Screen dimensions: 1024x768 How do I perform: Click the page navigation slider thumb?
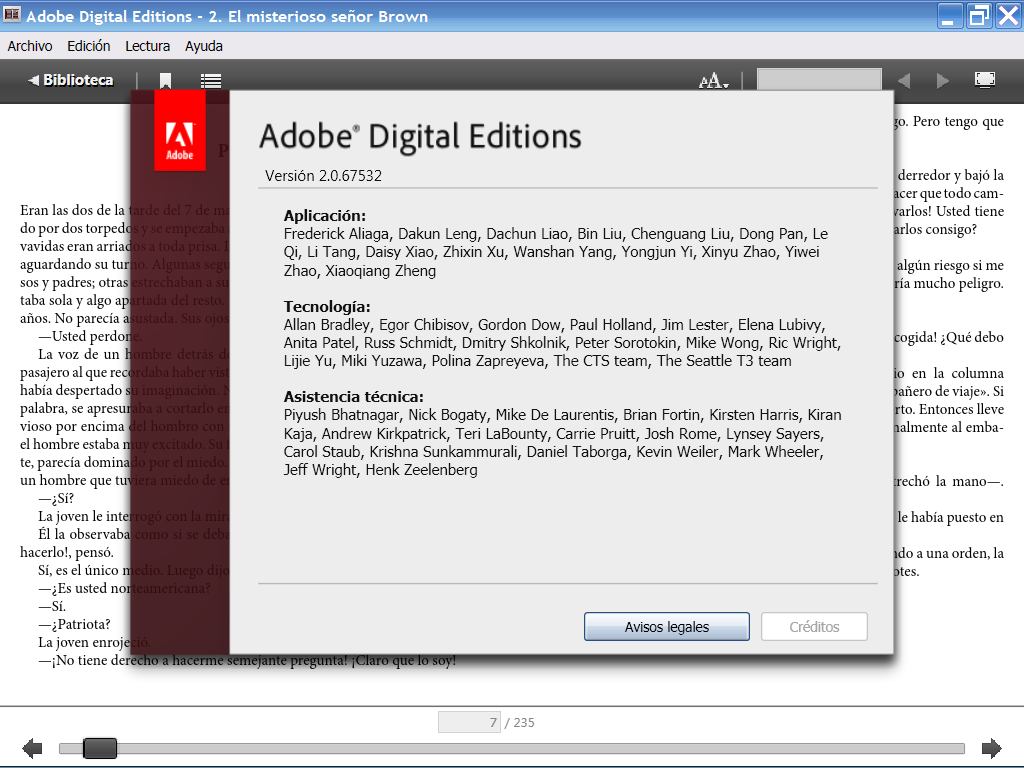pos(100,748)
